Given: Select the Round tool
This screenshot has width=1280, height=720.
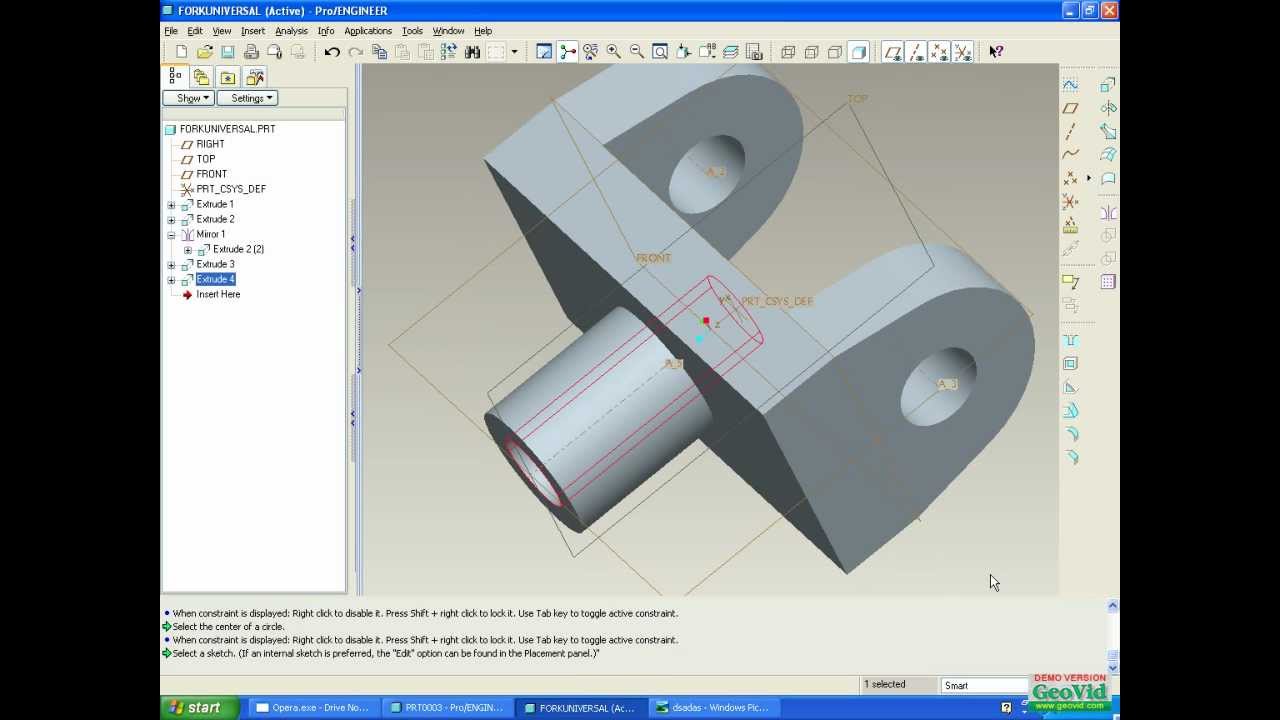Looking at the screenshot, I should (x=1070, y=433).
